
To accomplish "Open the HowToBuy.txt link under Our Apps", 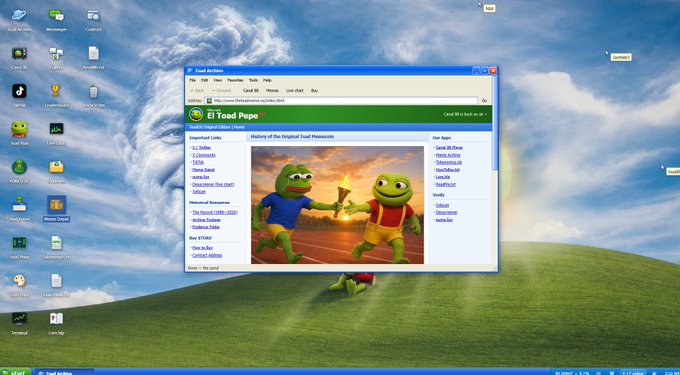I will (448, 170).
